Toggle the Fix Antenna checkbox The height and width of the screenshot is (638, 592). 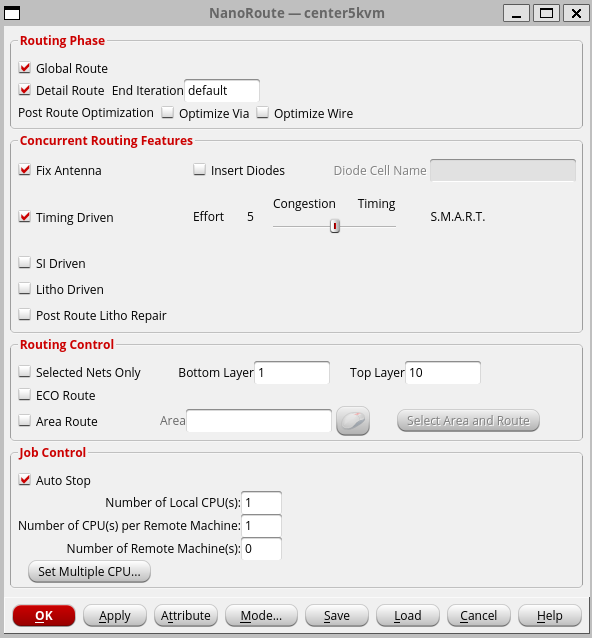coord(24,170)
